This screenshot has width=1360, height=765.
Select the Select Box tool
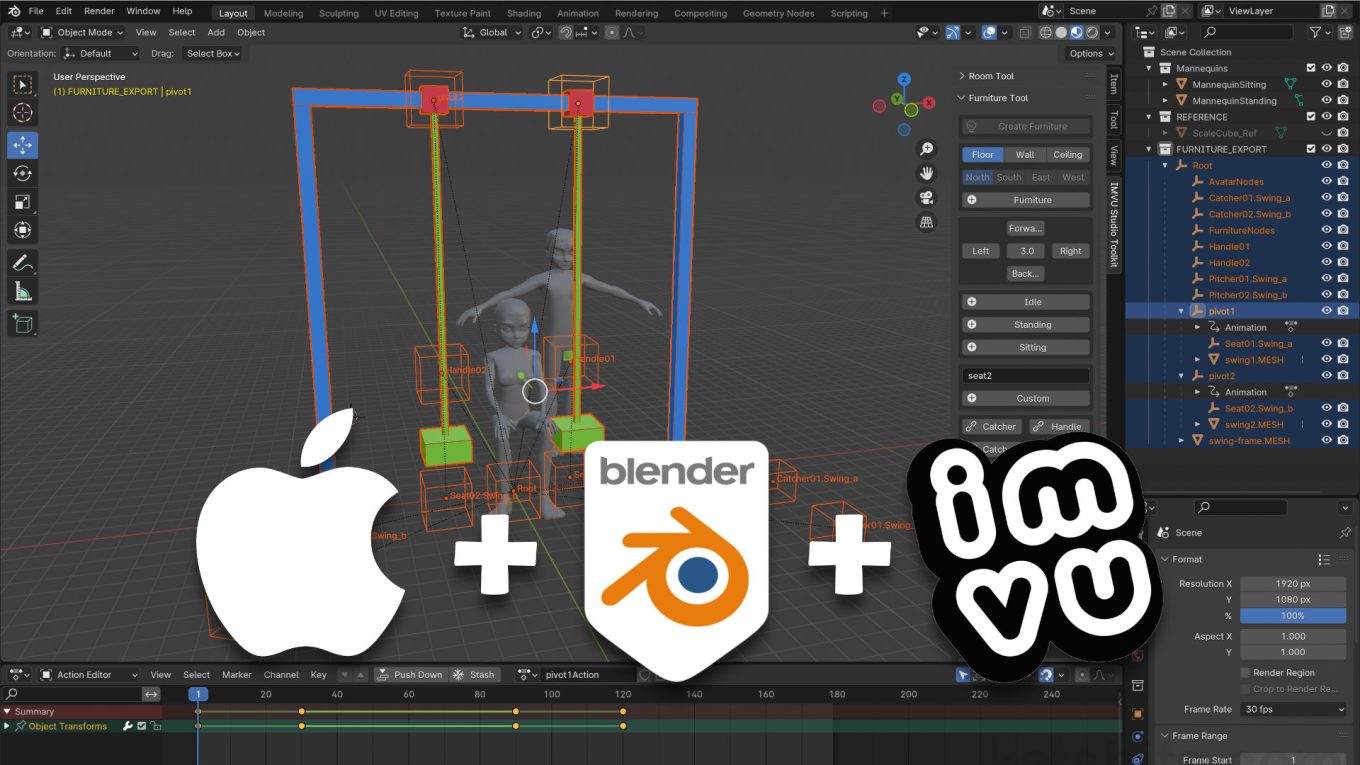(x=22, y=85)
